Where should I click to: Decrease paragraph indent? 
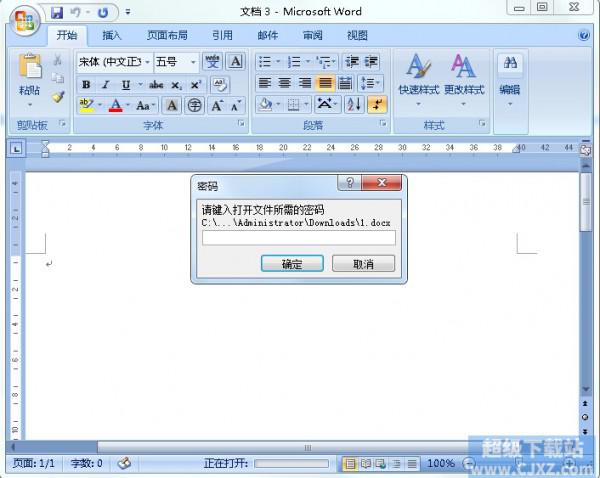352,61
